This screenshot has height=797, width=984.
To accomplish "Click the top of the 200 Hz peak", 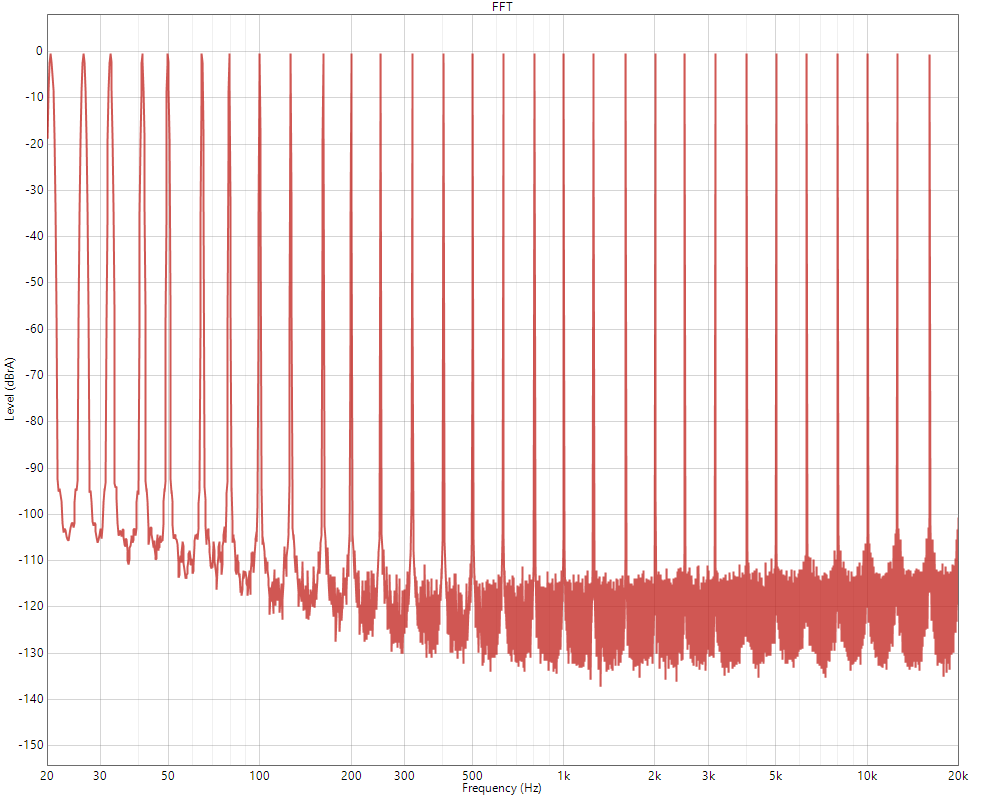I will pyautogui.click(x=351, y=55).
